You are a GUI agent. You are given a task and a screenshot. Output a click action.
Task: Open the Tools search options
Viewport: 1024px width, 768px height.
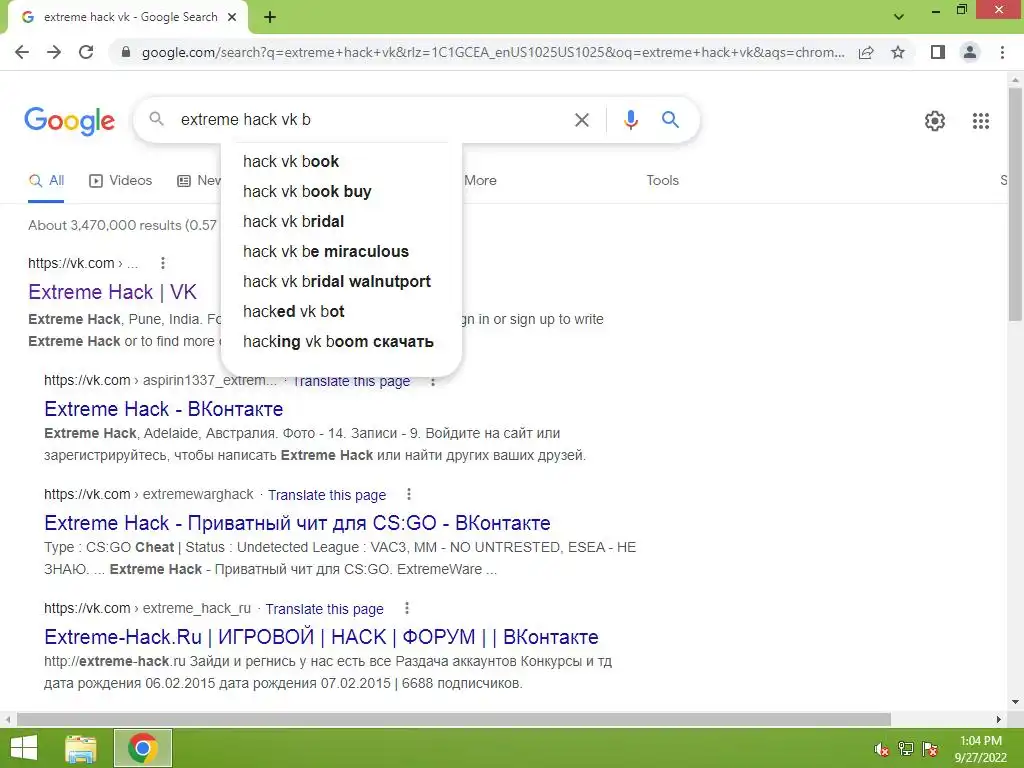click(662, 181)
